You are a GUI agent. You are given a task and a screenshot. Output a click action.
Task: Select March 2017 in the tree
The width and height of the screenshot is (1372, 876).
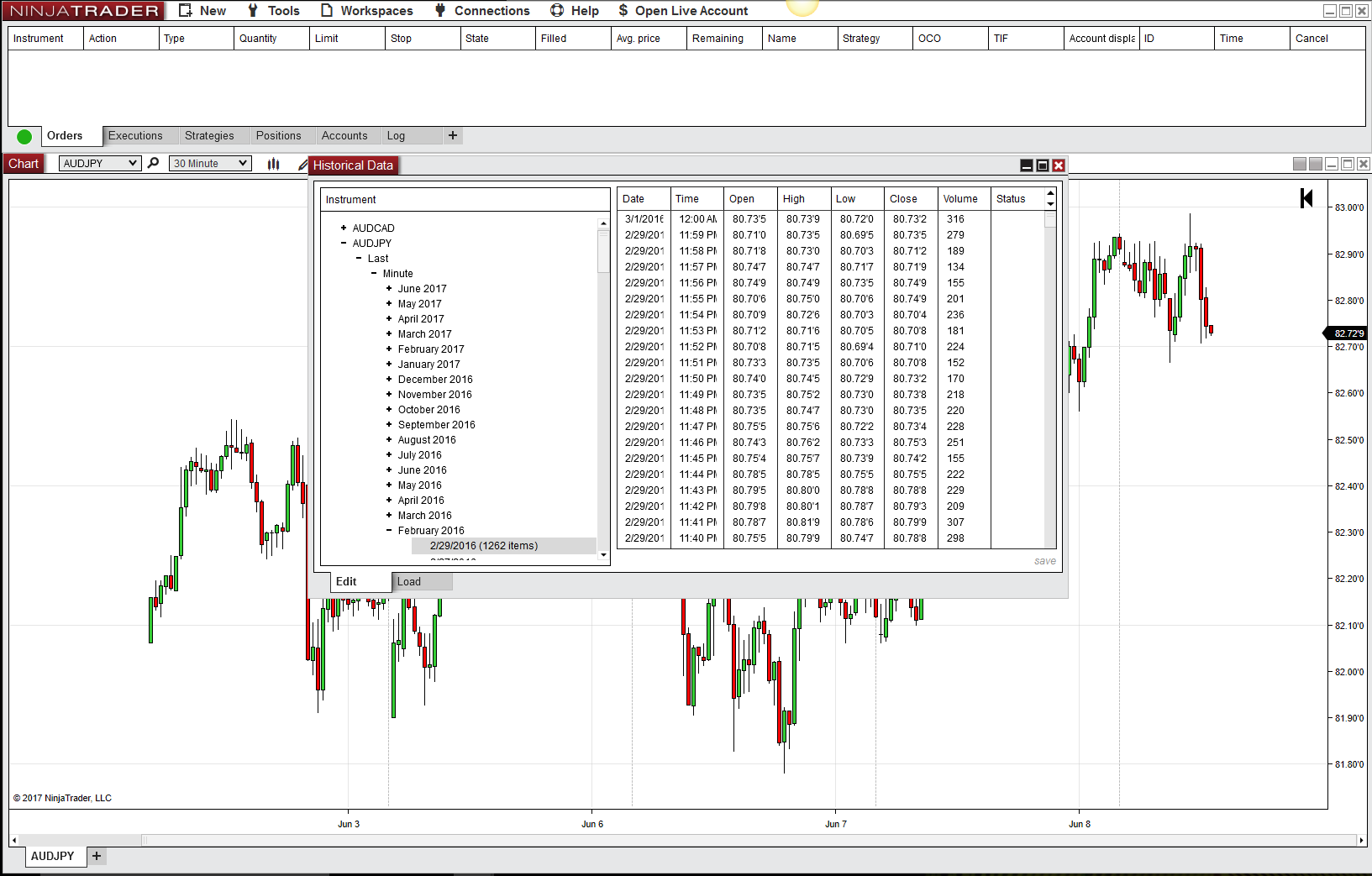coord(424,334)
